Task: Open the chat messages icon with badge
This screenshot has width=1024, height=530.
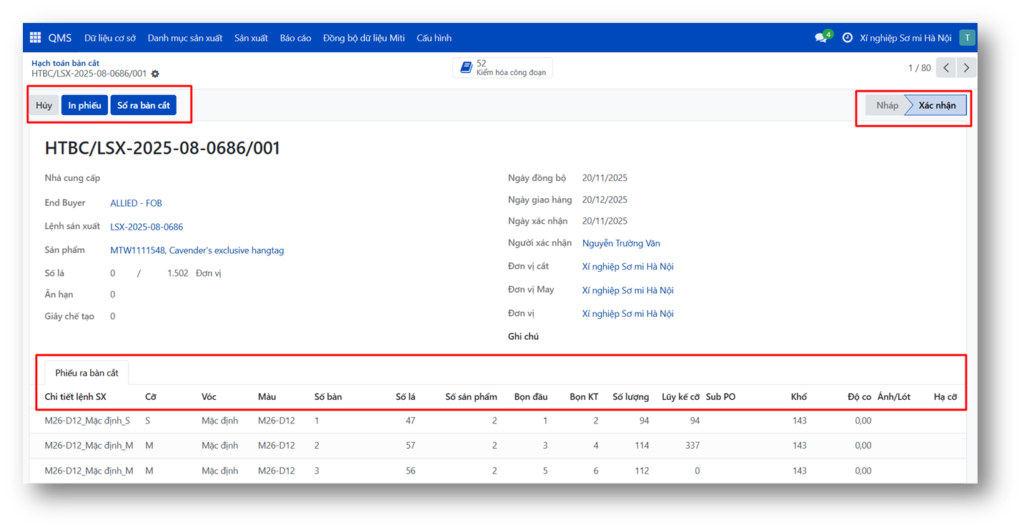Action: coord(822,38)
